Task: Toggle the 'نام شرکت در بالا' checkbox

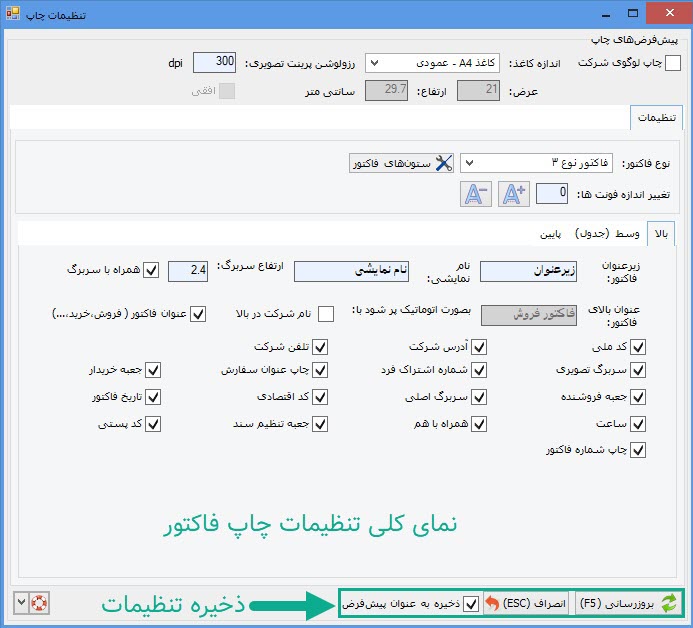Action: pyautogui.click(x=326, y=314)
